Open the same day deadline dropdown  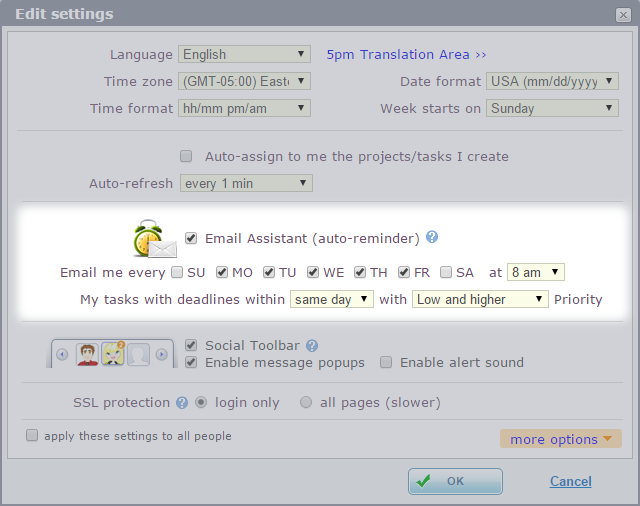coord(331,299)
